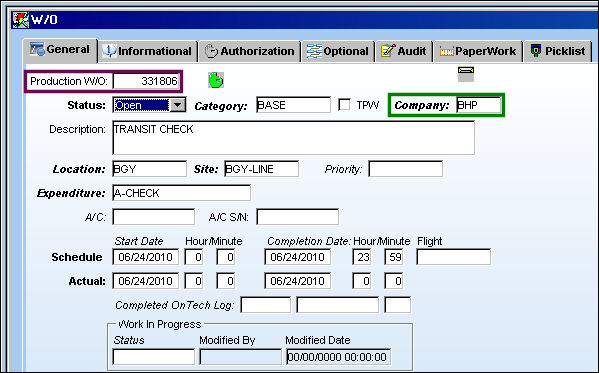Click the Actual start date field
The height and width of the screenshot is (373, 599).
coord(146,281)
